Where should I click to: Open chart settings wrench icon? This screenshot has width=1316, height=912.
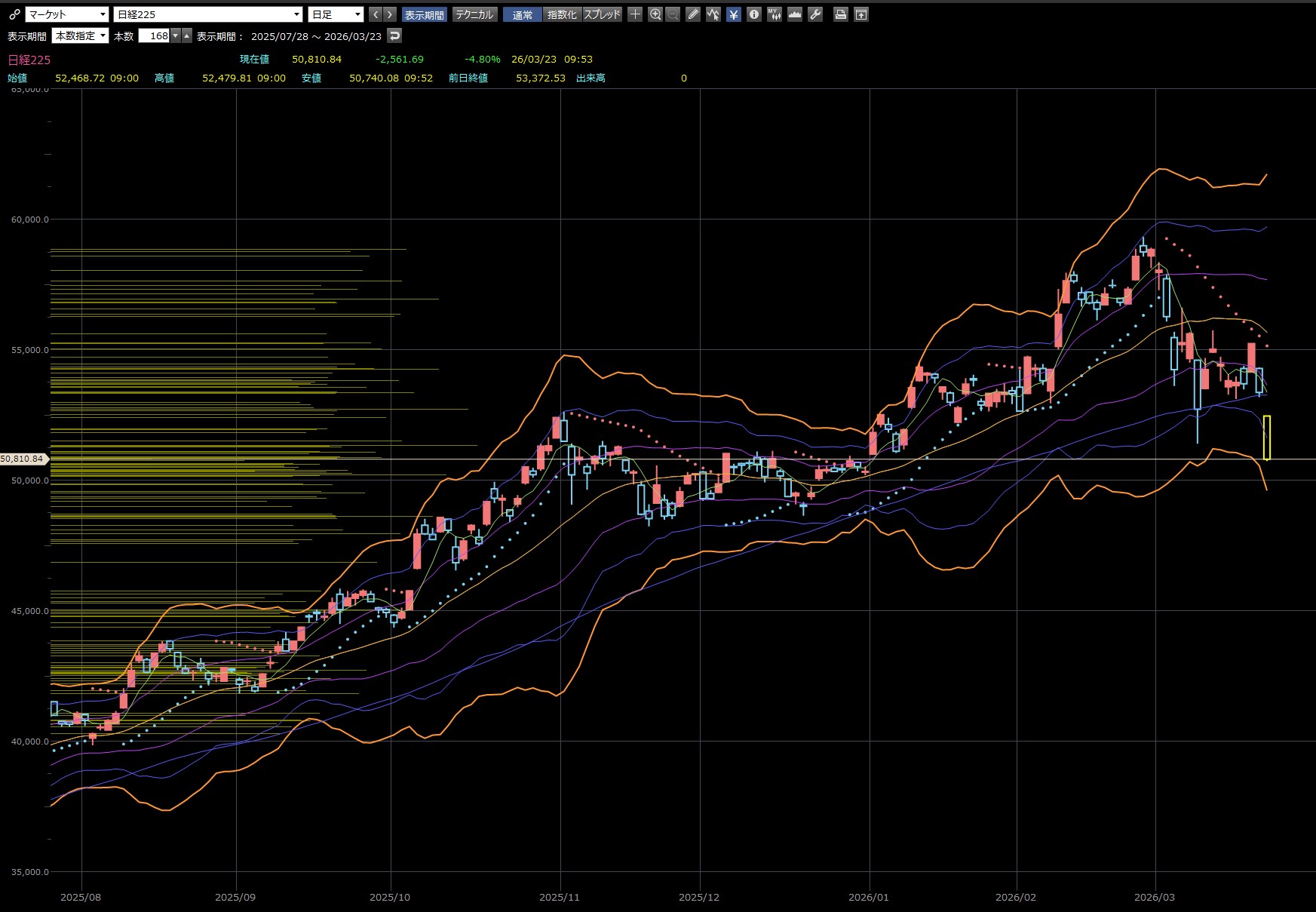pyautogui.click(x=815, y=14)
